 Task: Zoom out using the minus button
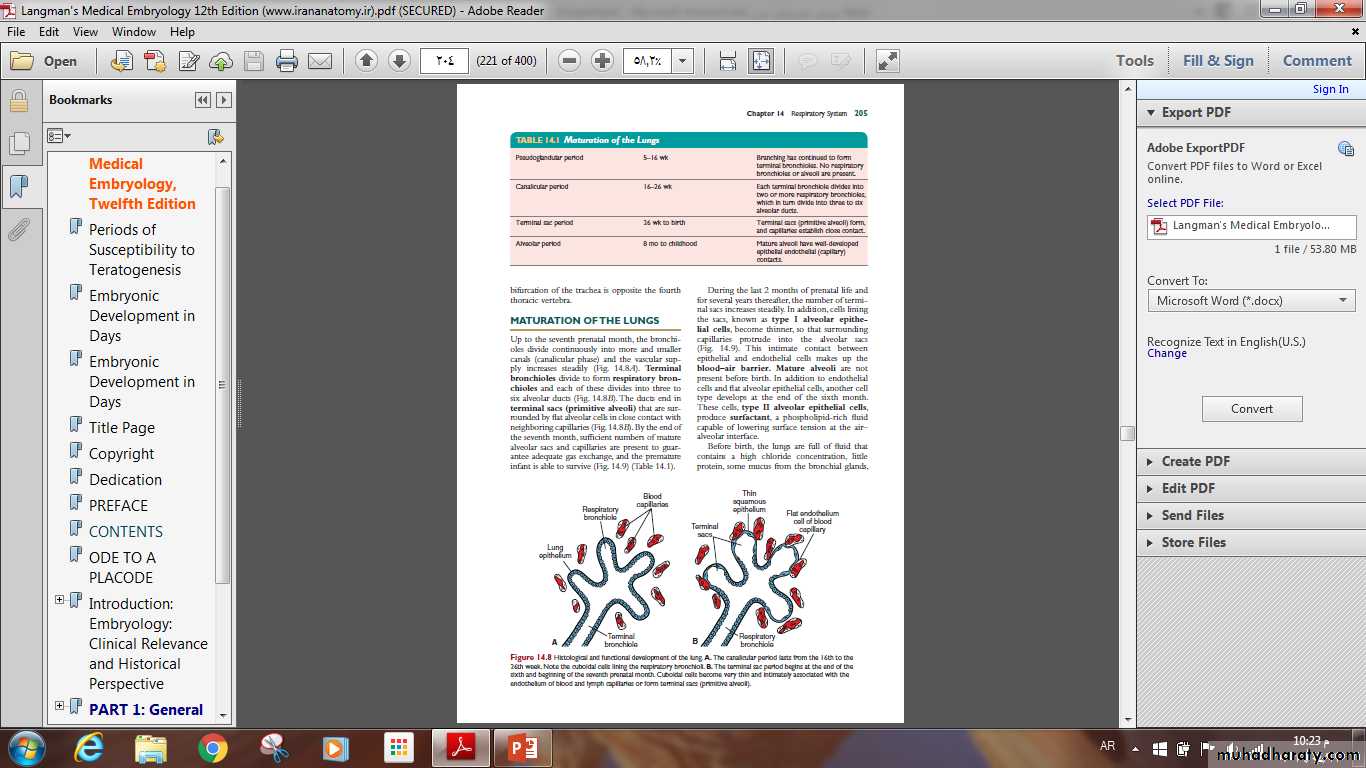click(x=569, y=61)
